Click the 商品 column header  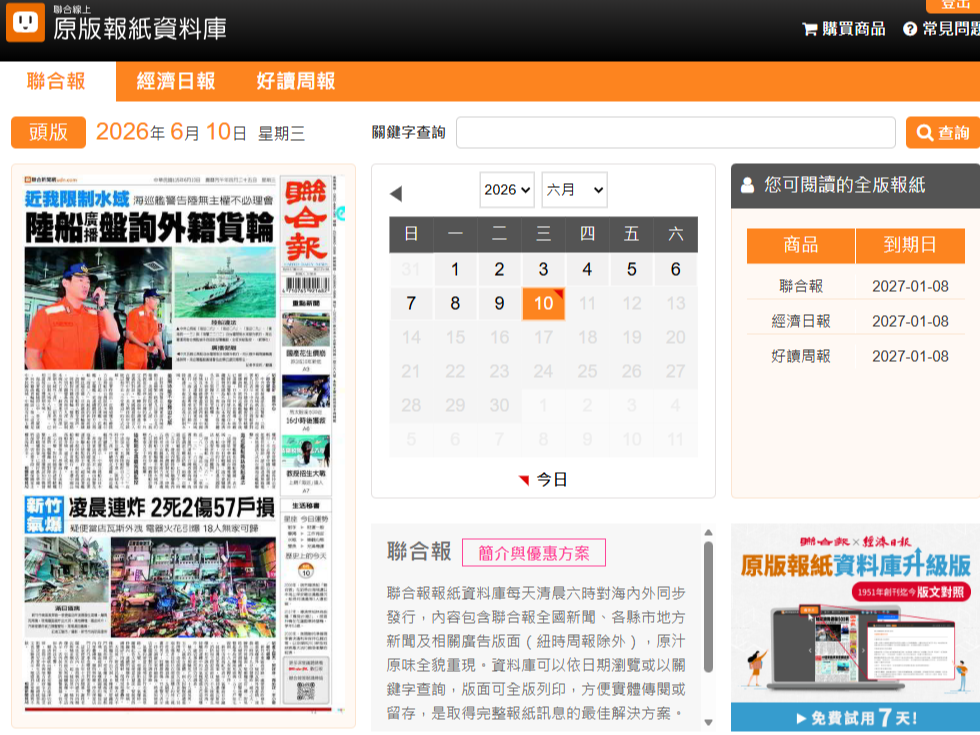pos(801,245)
